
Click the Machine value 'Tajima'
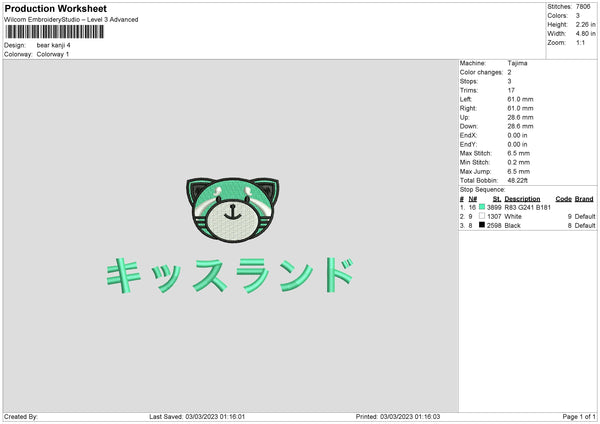(x=517, y=63)
